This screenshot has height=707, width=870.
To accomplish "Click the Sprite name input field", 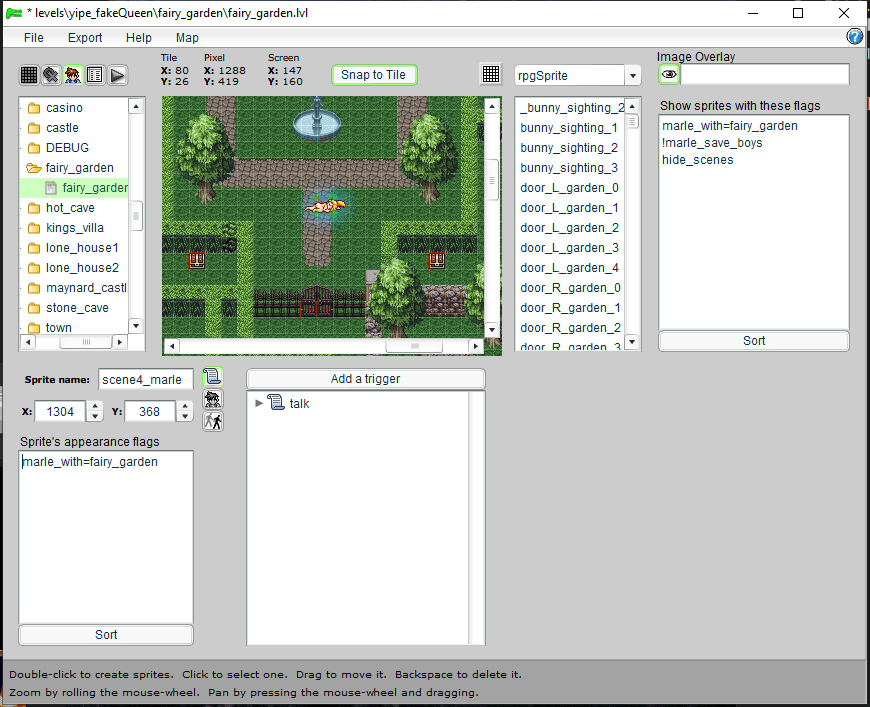I will [x=146, y=380].
